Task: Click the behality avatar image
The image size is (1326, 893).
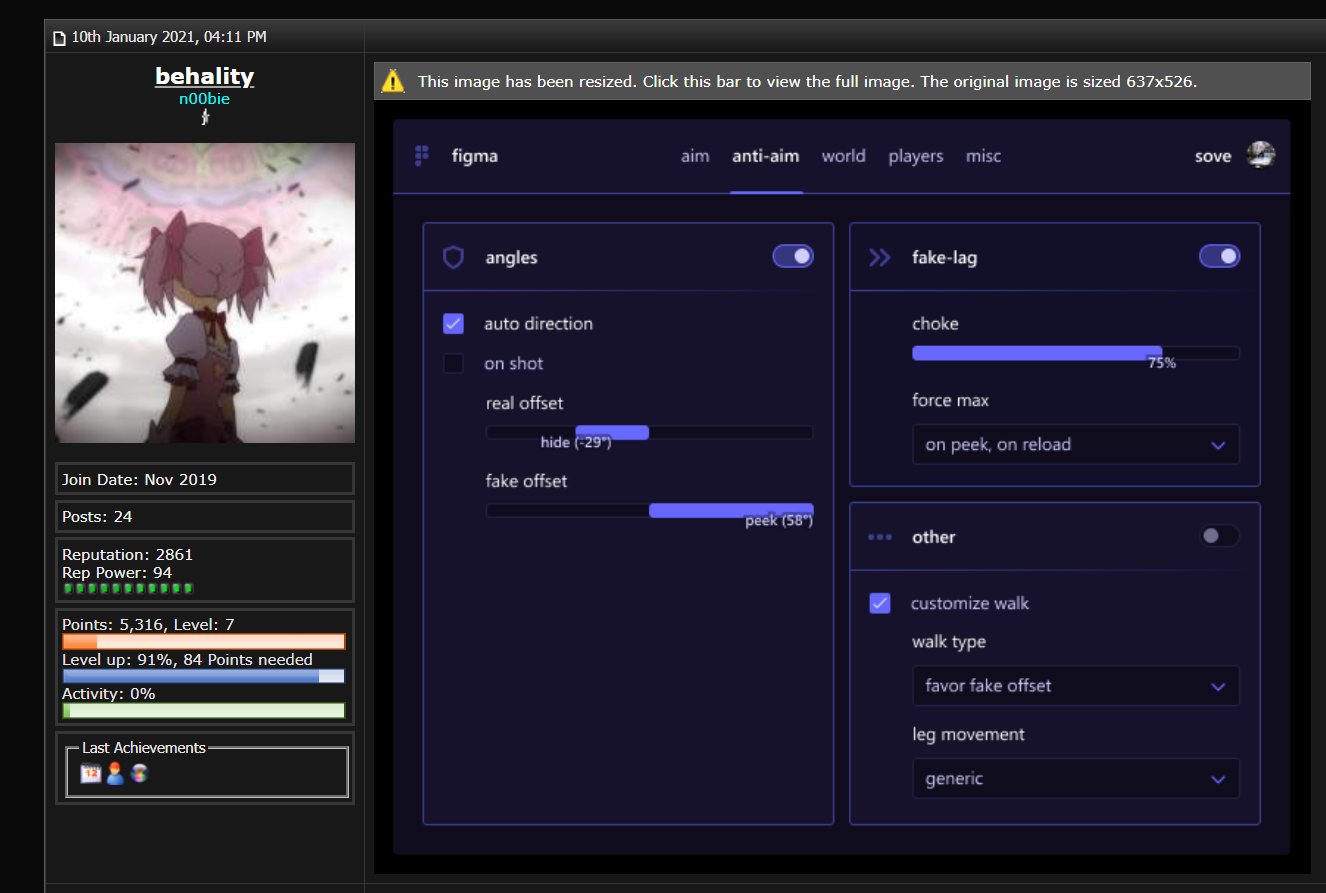Action: (205, 292)
